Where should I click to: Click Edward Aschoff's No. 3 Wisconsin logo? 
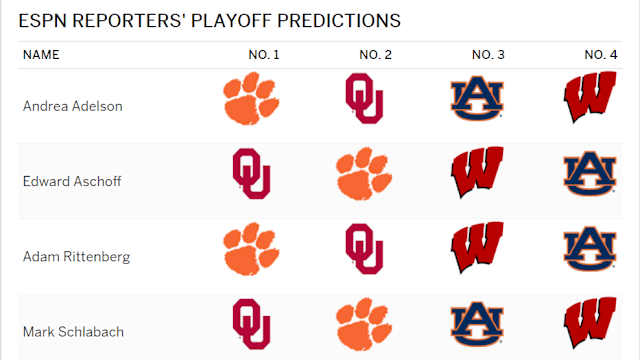[x=477, y=172]
